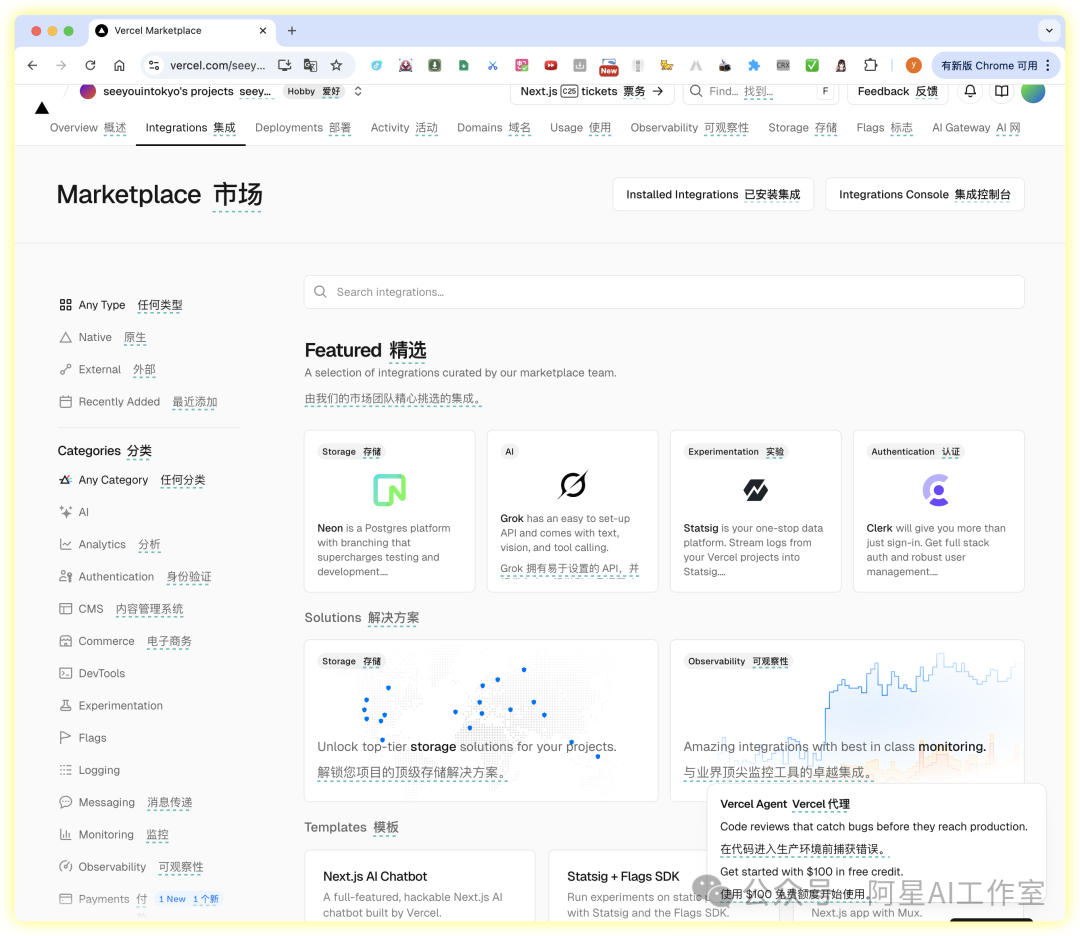Click the Next.js tickets banner link
The height and width of the screenshot is (936, 1080).
[592, 91]
